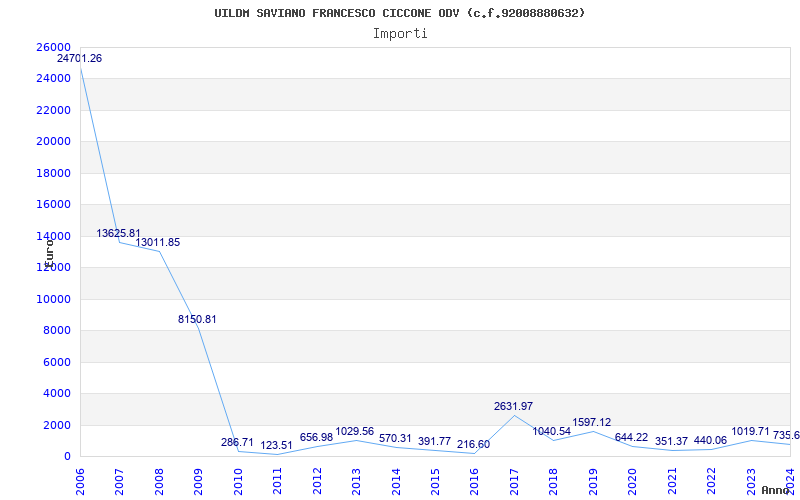Screen dimensions: 800x500
Task: Click the 2010 x-axis year label
Action: [238, 481]
